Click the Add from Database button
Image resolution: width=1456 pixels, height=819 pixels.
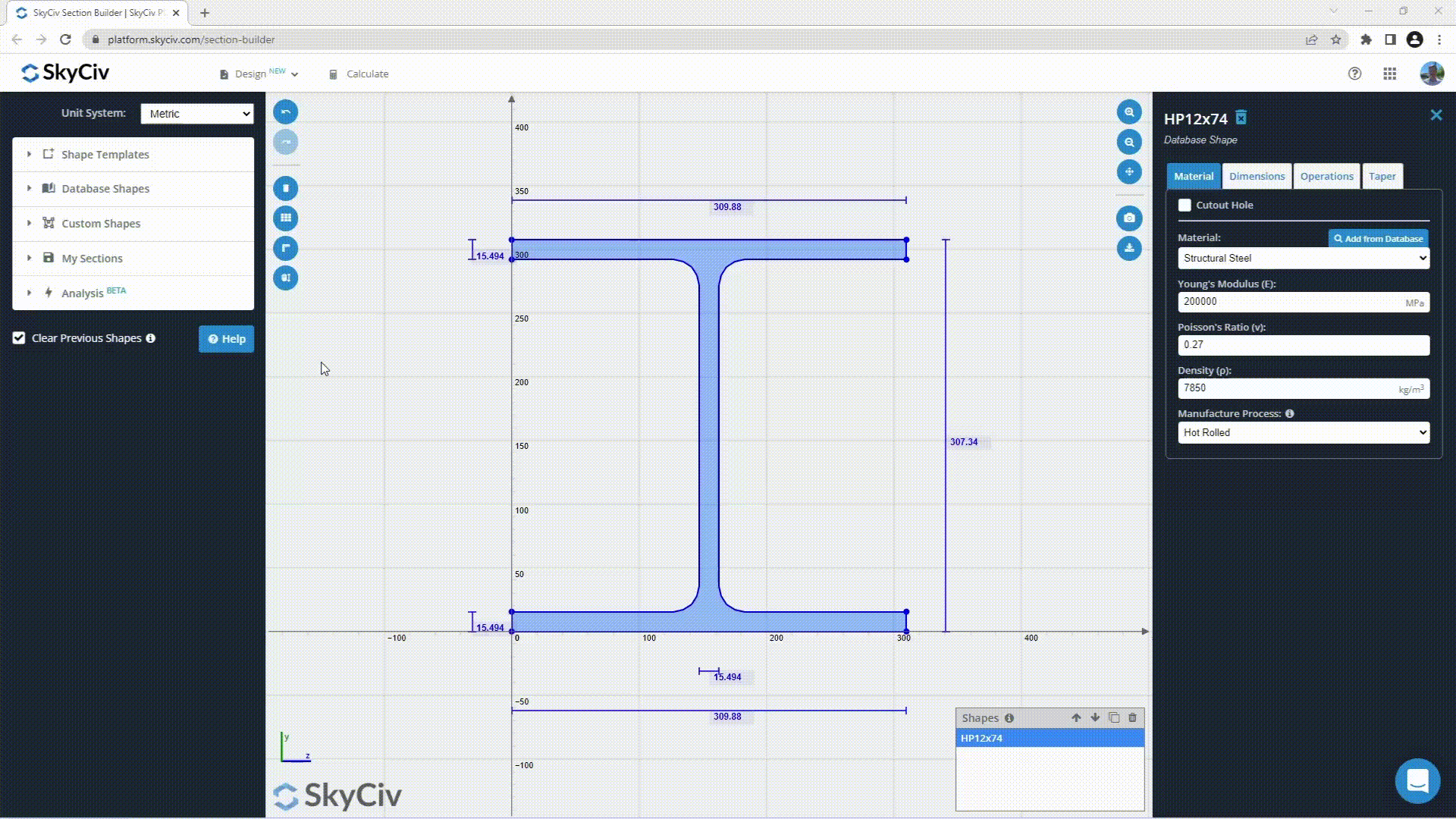pos(1378,238)
